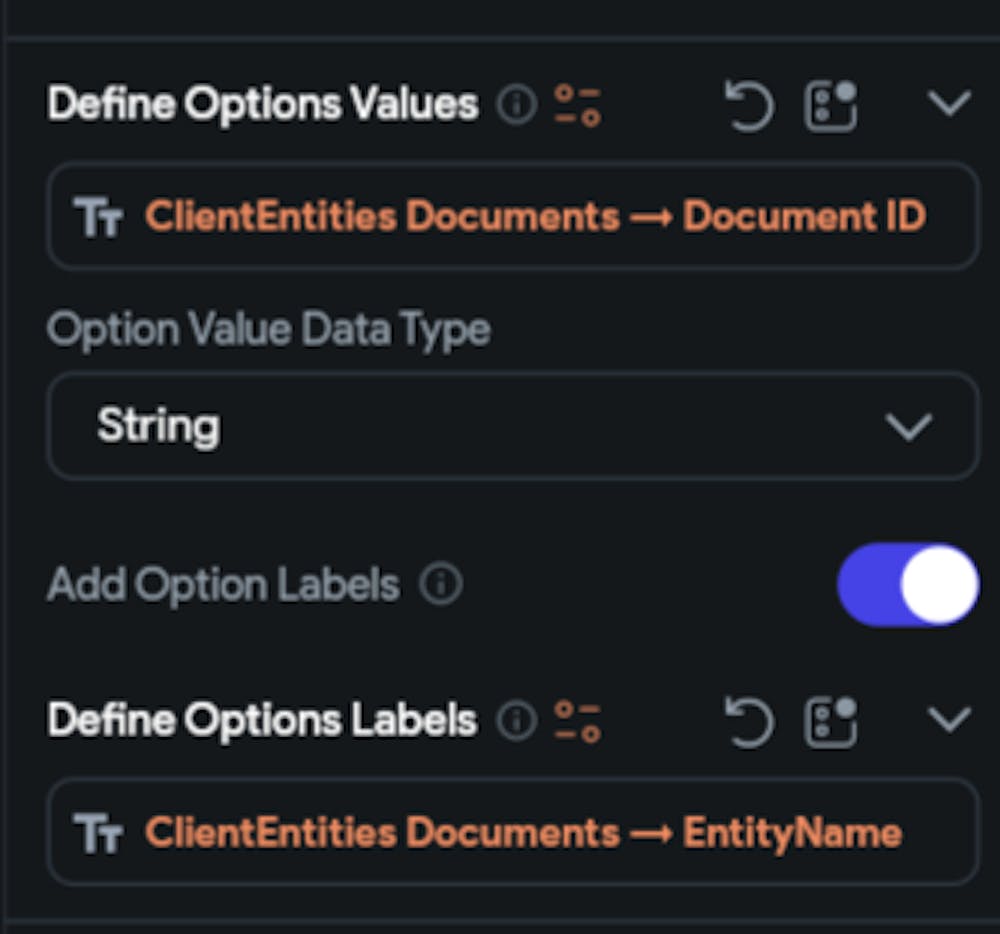This screenshot has width=1000, height=934.
Task: Open info tooltip for Define Options Values
Action: pyautogui.click(x=516, y=107)
